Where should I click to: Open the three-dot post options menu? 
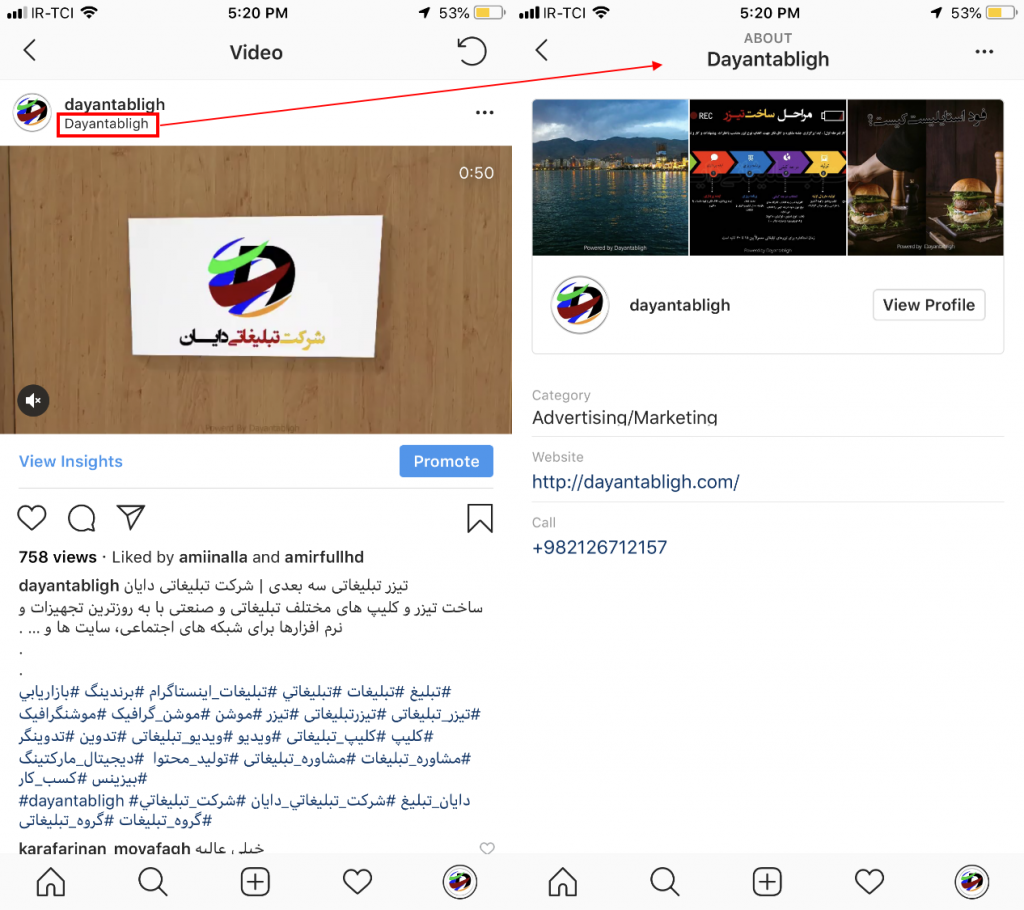click(485, 112)
